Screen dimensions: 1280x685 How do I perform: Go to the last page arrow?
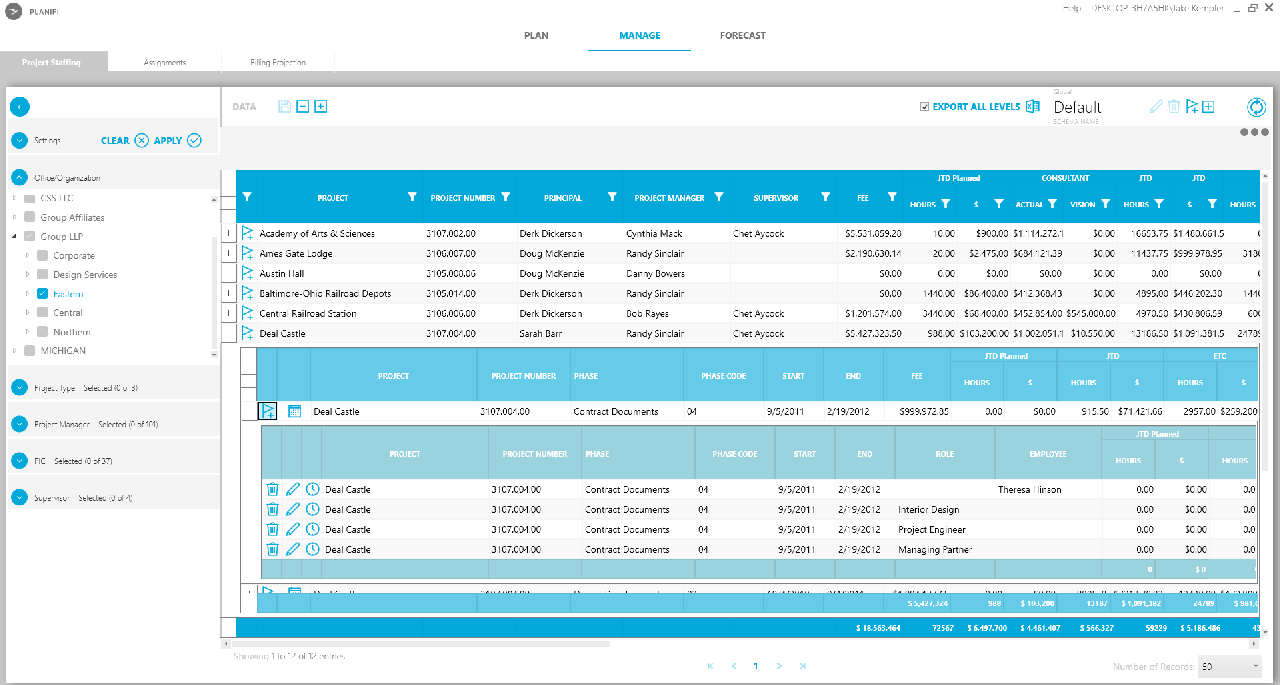pyautogui.click(x=803, y=666)
